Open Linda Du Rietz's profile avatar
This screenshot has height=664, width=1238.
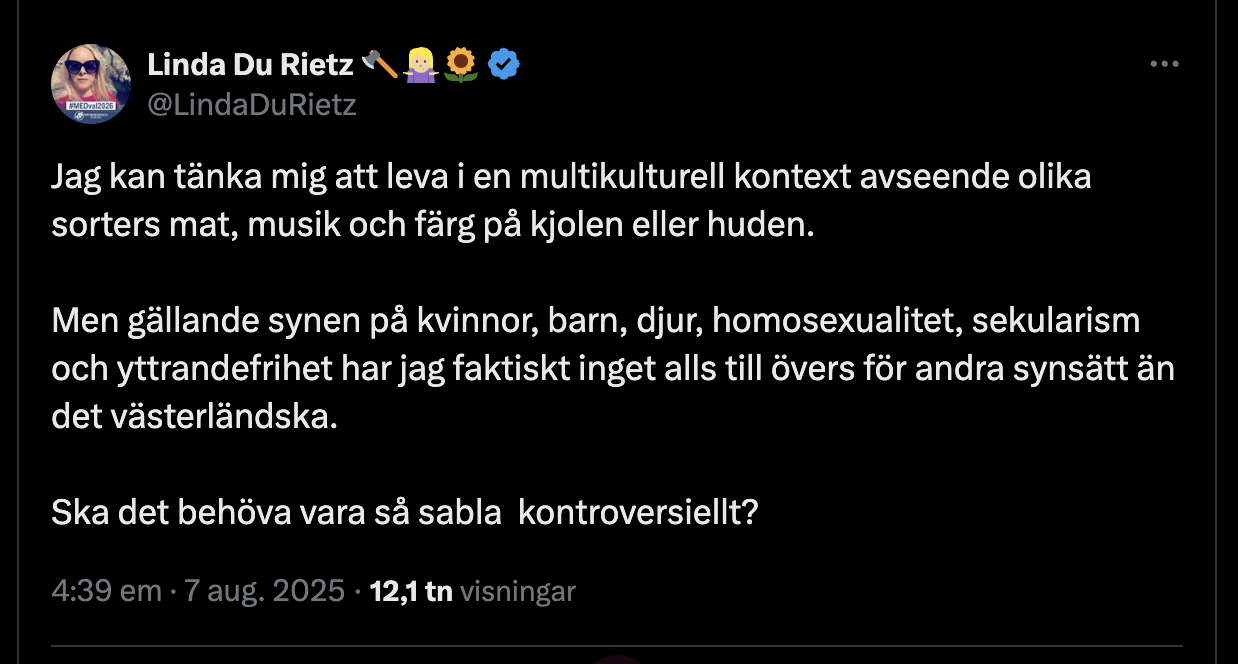tap(91, 84)
